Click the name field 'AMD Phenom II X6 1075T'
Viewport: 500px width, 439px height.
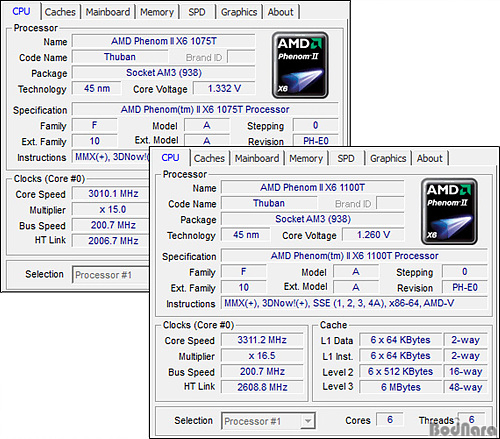[164, 41]
